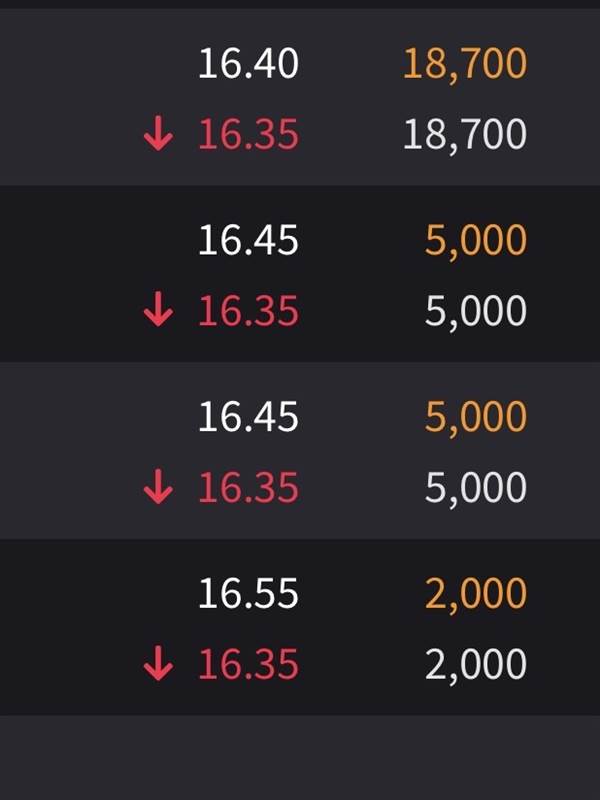600x800 pixels.
Task: Click the down arrow in the lighter grey 16.45 entry
Action: tap(158, 486)
